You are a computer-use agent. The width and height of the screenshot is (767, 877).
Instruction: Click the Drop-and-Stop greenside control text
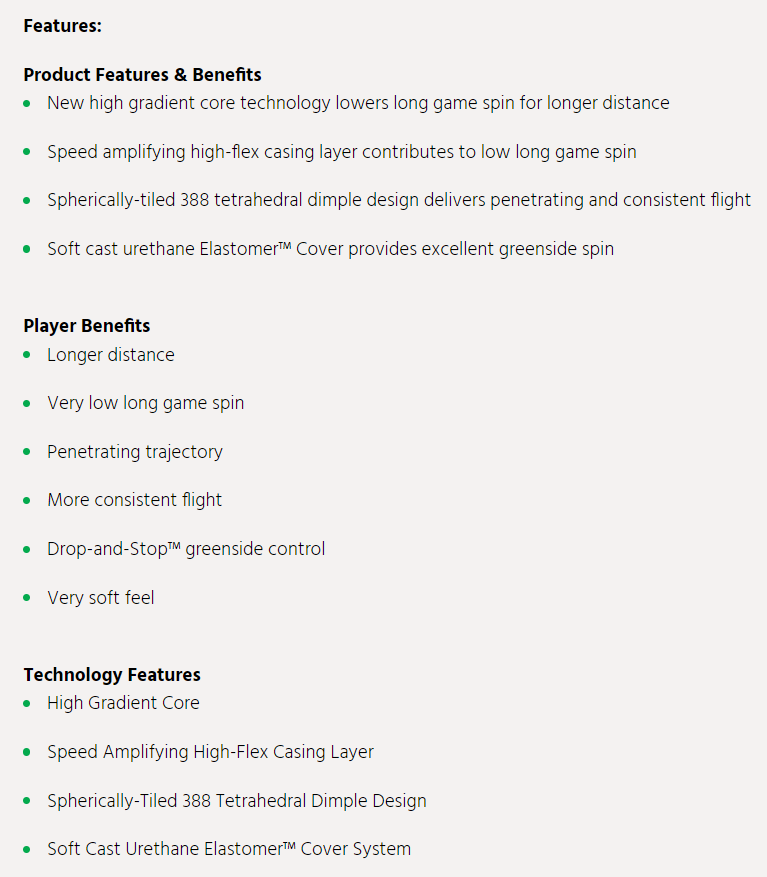pyautogui.click(x=186, y=549)
